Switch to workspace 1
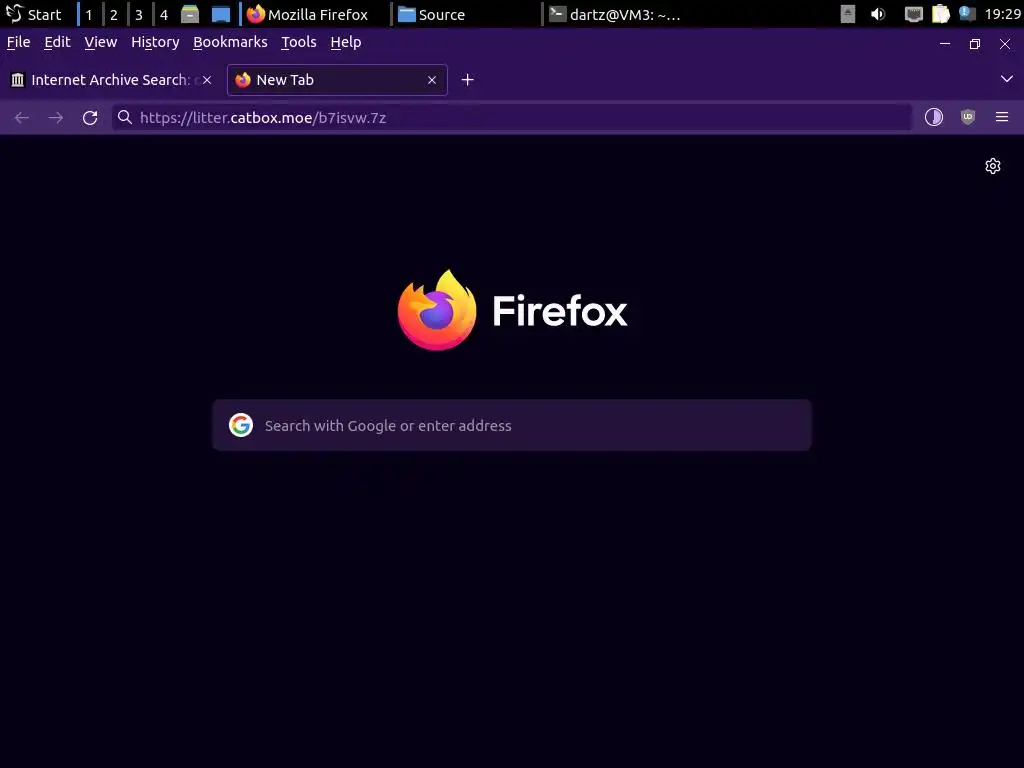This screenshot has height=768, width=1024. 89,14
